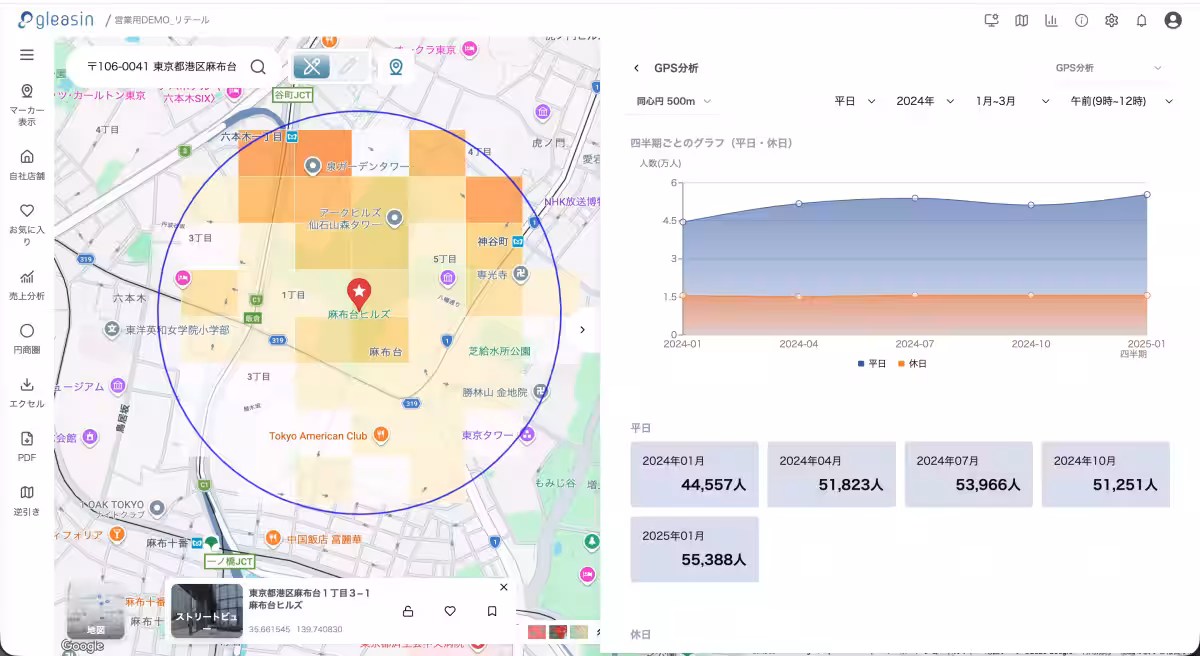Open the 2024年 year dropdown
Viewport: 1200px width, 656px height.
[925, 101]
